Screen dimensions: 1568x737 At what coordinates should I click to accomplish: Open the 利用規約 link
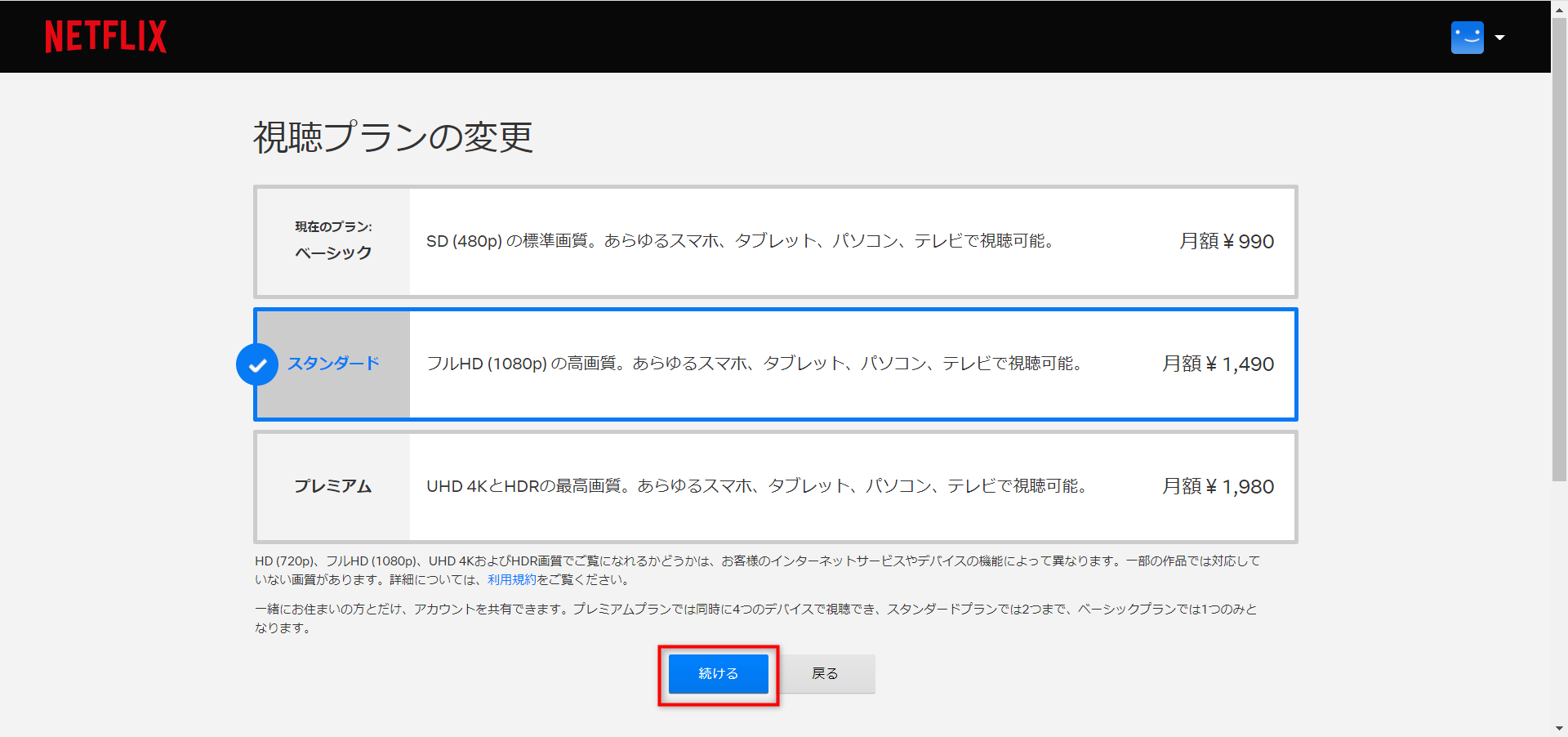[x=512, y=580]
